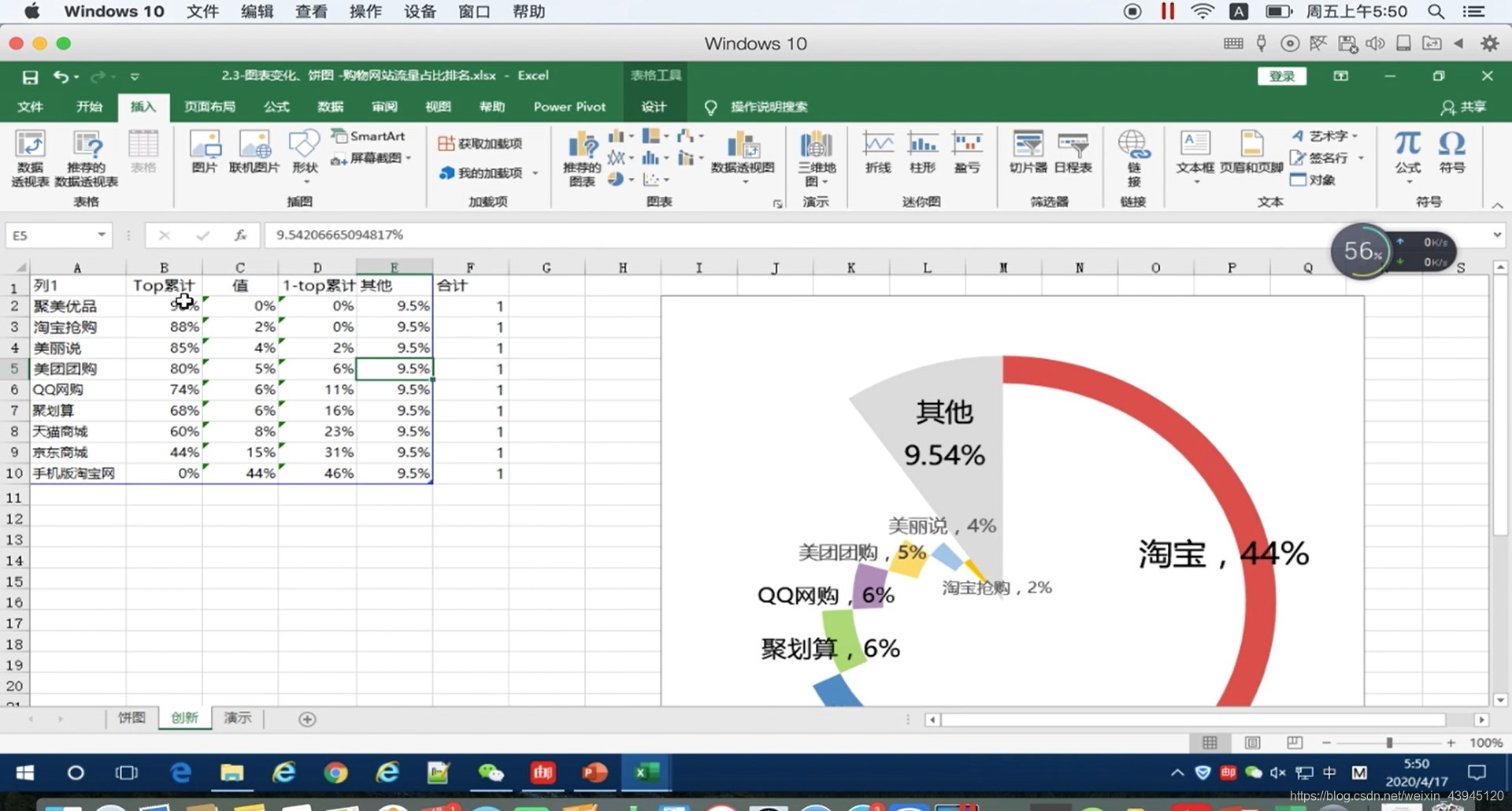Select the 饼图 worksheet tab
1512x811 pixels.
[x=132, y=718]
